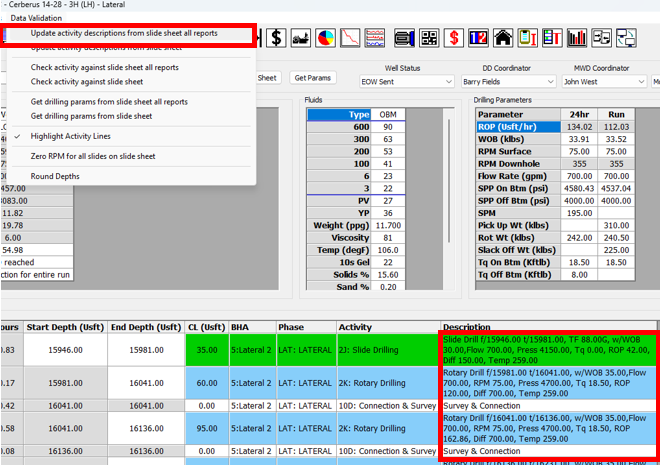Click the fluid Weight (ppg) value field
Image resolution: width=660 pixels, height=465 pixels.
(x=387, y=226)
